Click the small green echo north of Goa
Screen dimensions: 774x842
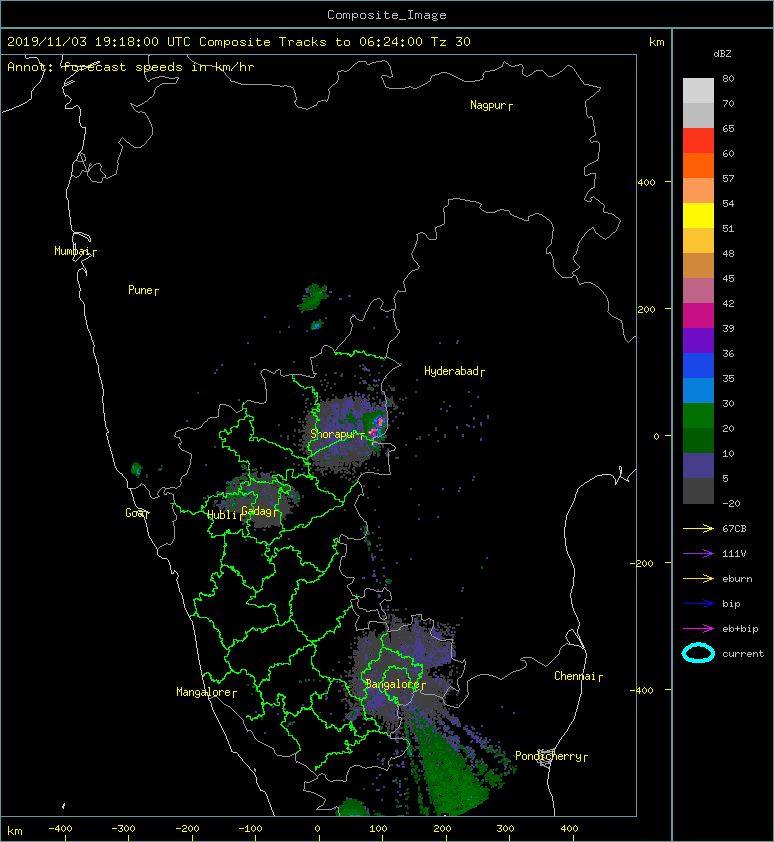coord(136,469)
